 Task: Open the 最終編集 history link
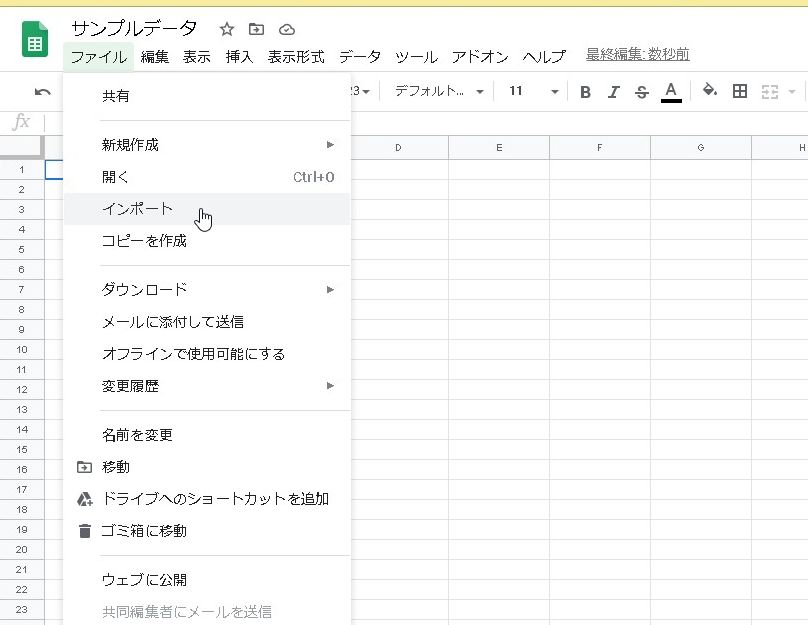(637, 55)
